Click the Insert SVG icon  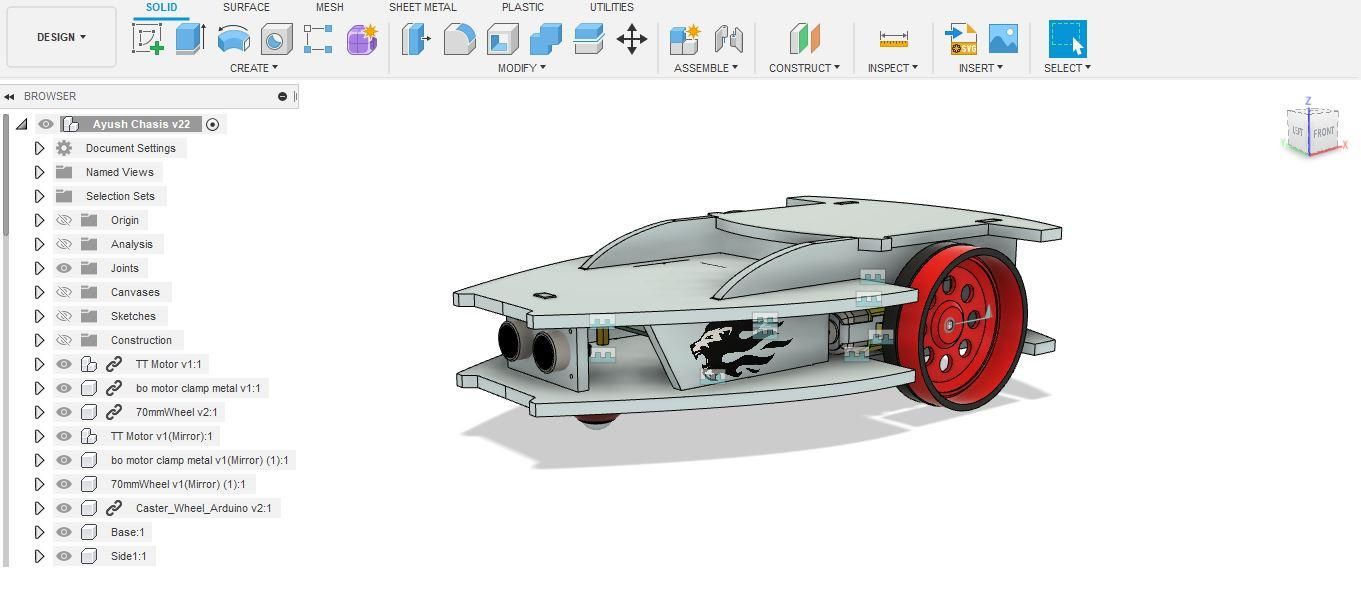[961, 39]
